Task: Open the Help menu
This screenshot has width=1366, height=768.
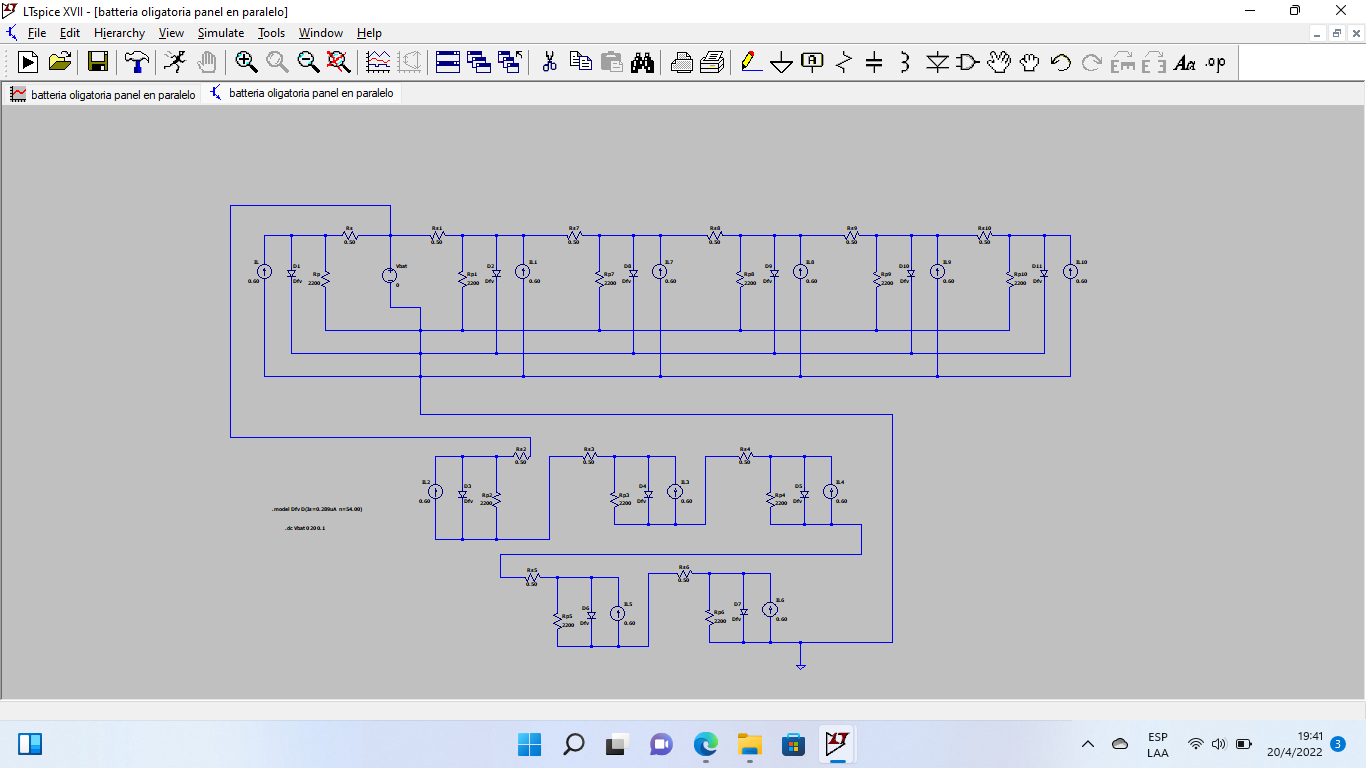Action: [x=369, y=33]
